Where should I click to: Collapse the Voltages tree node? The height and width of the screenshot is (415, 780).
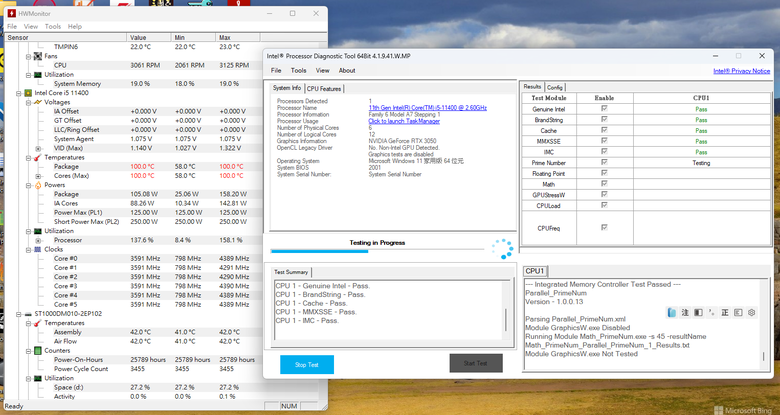[28, 102]
